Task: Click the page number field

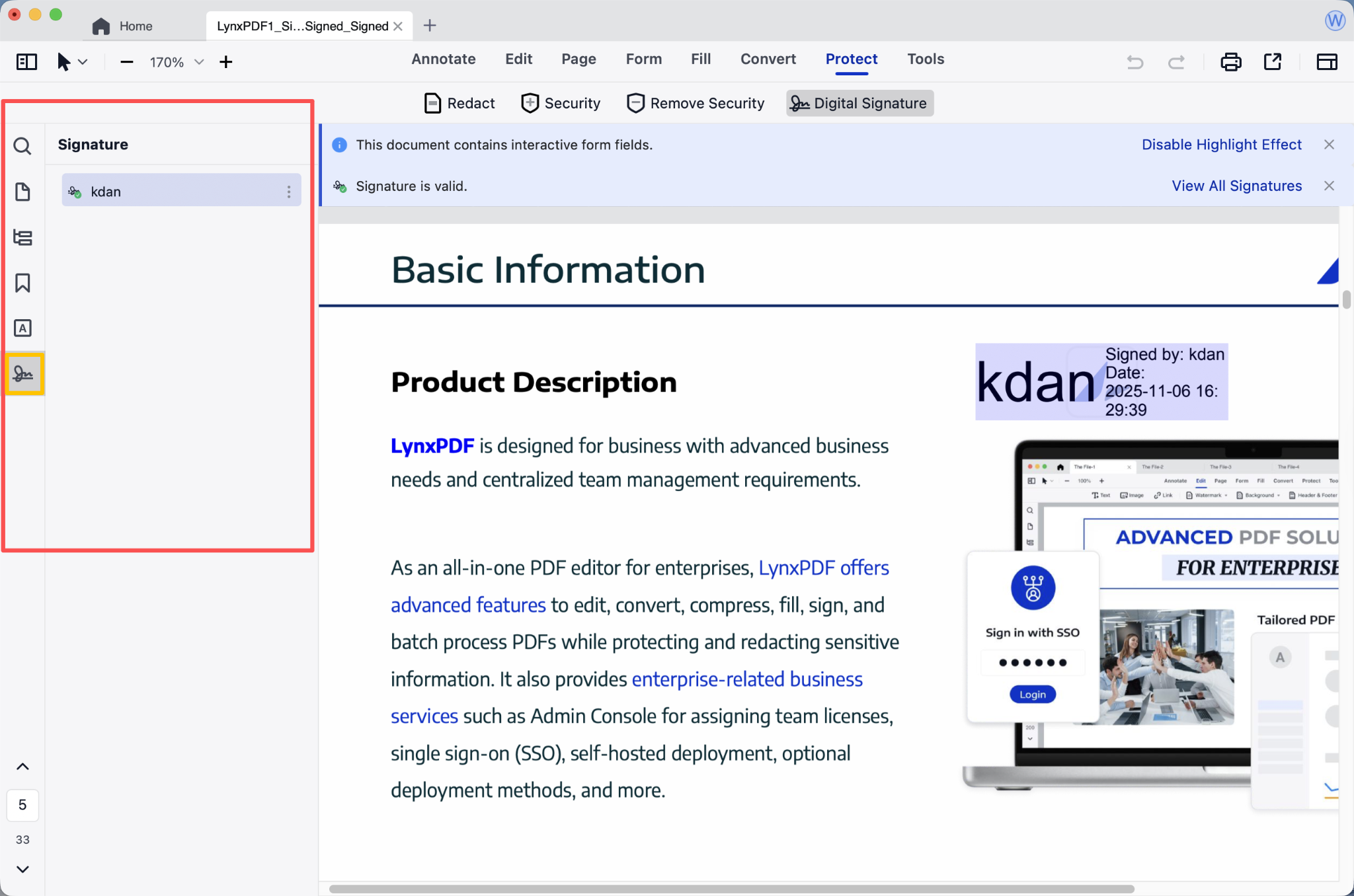Action: 22,805
